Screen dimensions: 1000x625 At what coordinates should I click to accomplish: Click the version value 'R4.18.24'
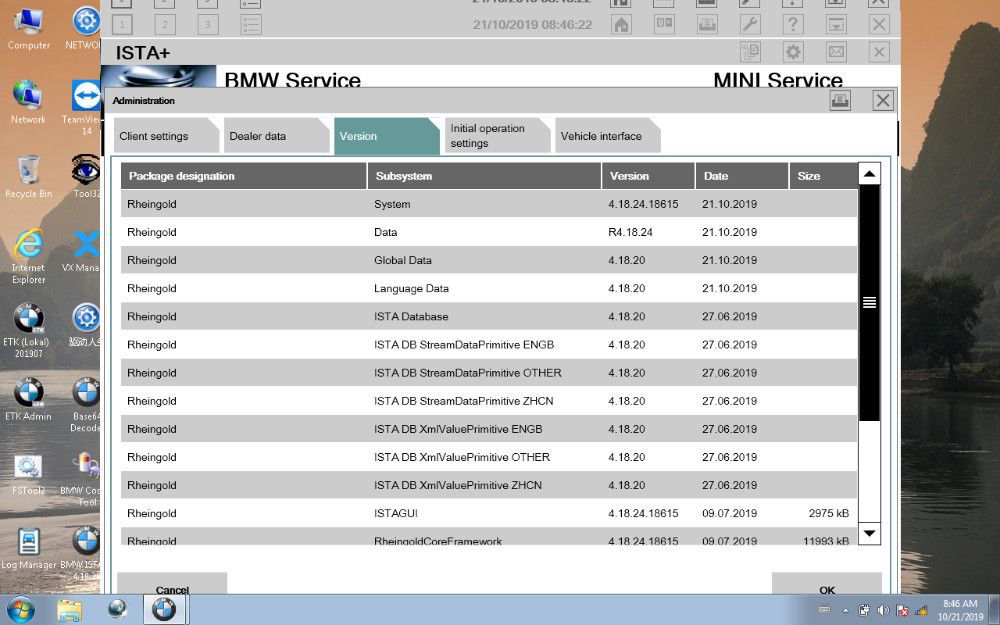pyautogui.click(x=630, y=232)
